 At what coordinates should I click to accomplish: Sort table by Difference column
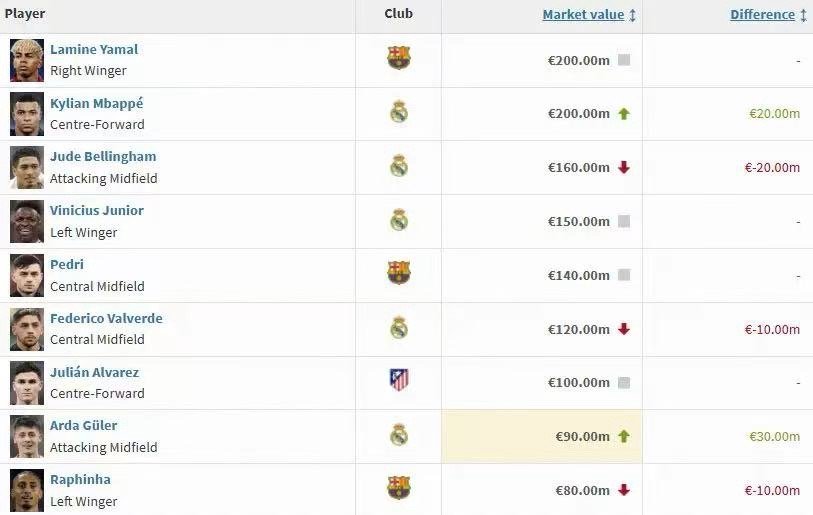point(762,15)
